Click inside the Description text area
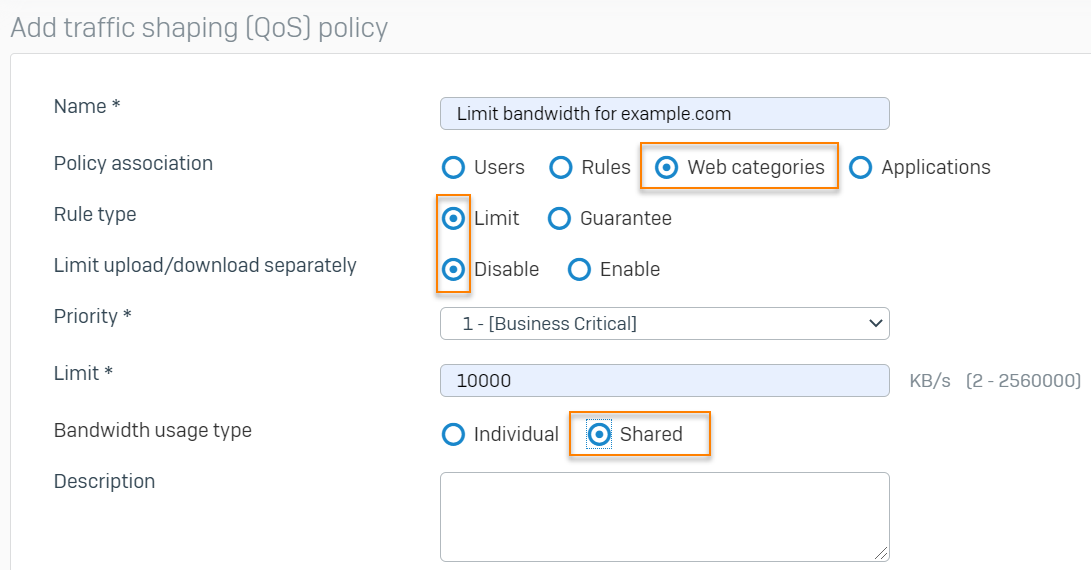The width and height of the screenshot is (1091, 570). click(x=664, y=516)
